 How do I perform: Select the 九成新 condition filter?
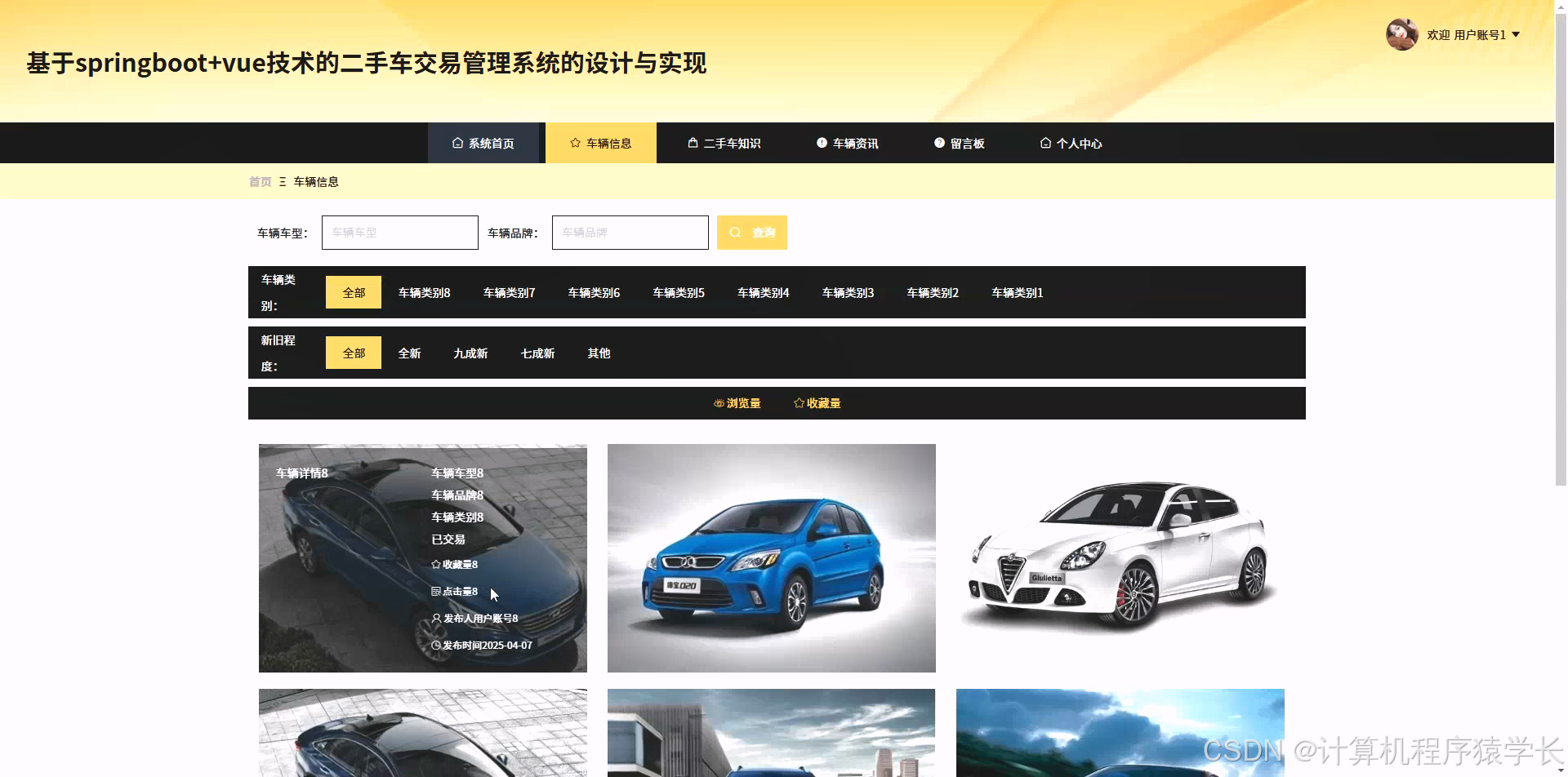470,353
